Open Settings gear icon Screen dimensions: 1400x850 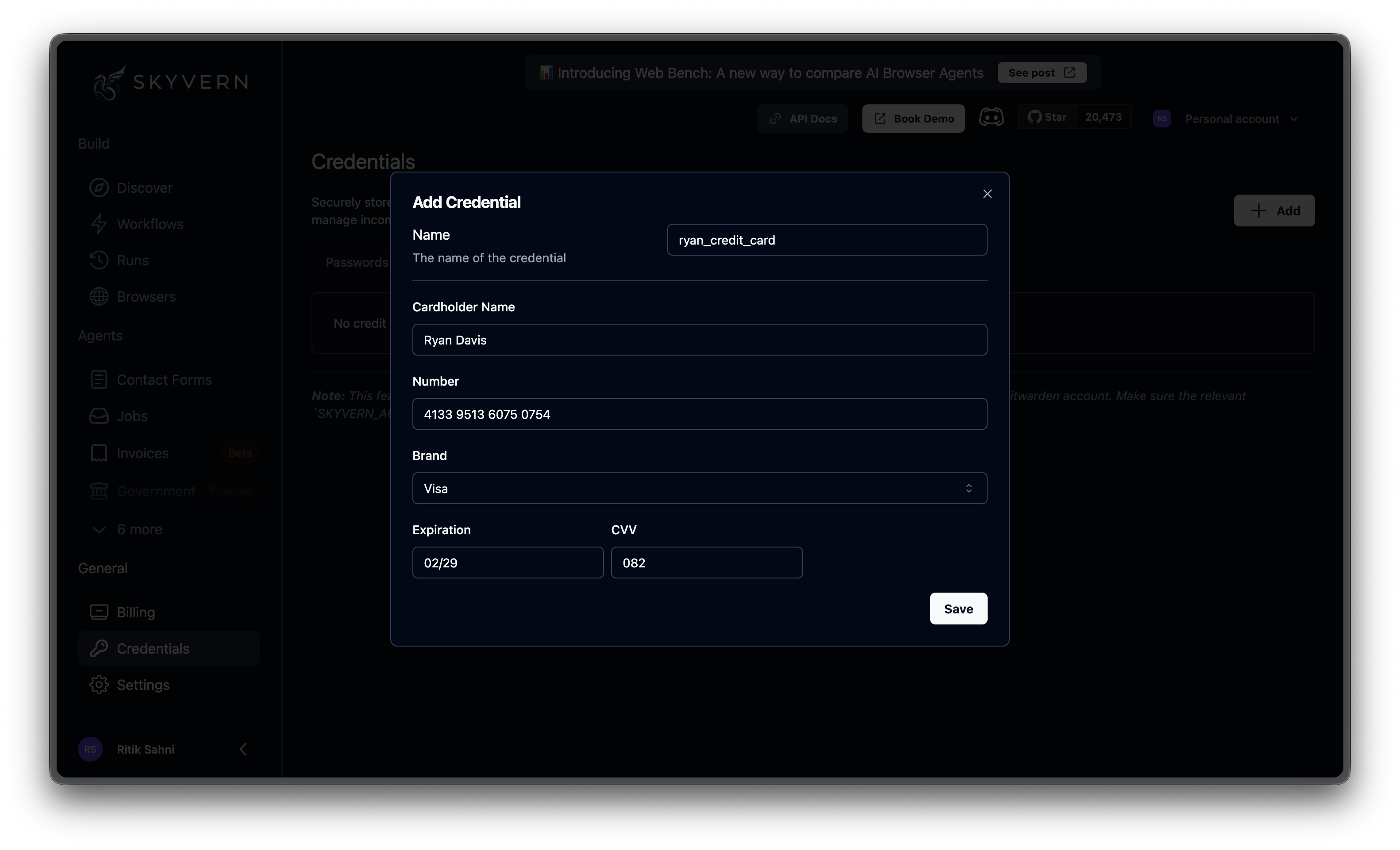pyautogui.click(x=99, y=685)
